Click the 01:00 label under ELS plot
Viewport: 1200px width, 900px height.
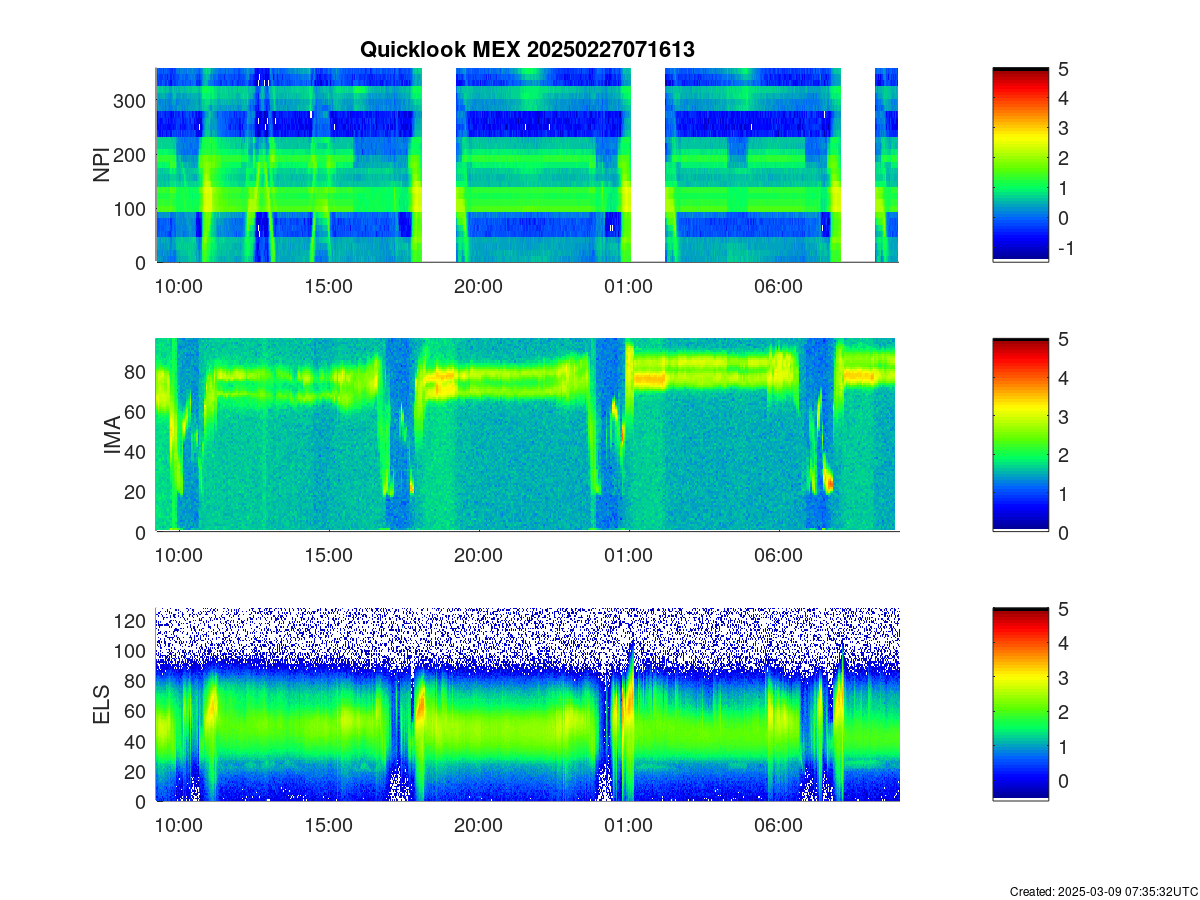629,825
